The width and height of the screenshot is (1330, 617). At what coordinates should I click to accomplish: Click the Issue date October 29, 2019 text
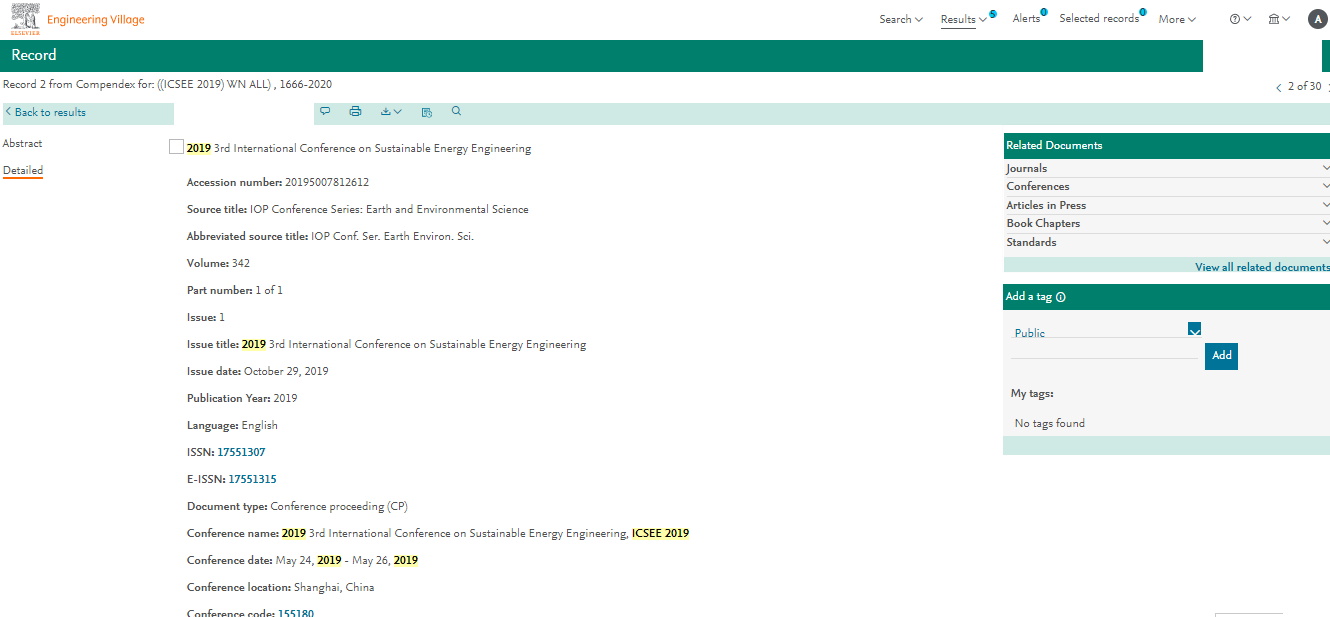[258, 371]
